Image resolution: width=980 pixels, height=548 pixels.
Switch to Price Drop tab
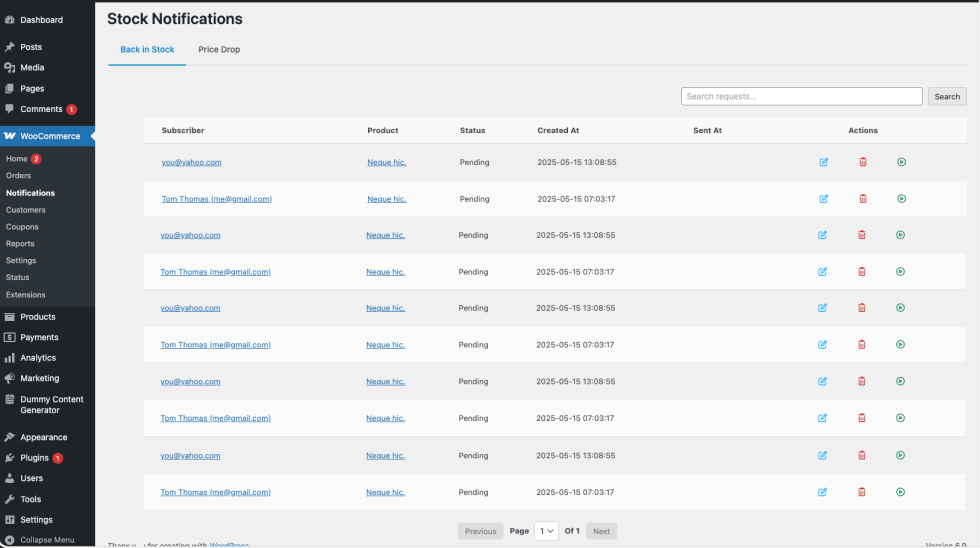pyautogui.click(x=219, y=49)
